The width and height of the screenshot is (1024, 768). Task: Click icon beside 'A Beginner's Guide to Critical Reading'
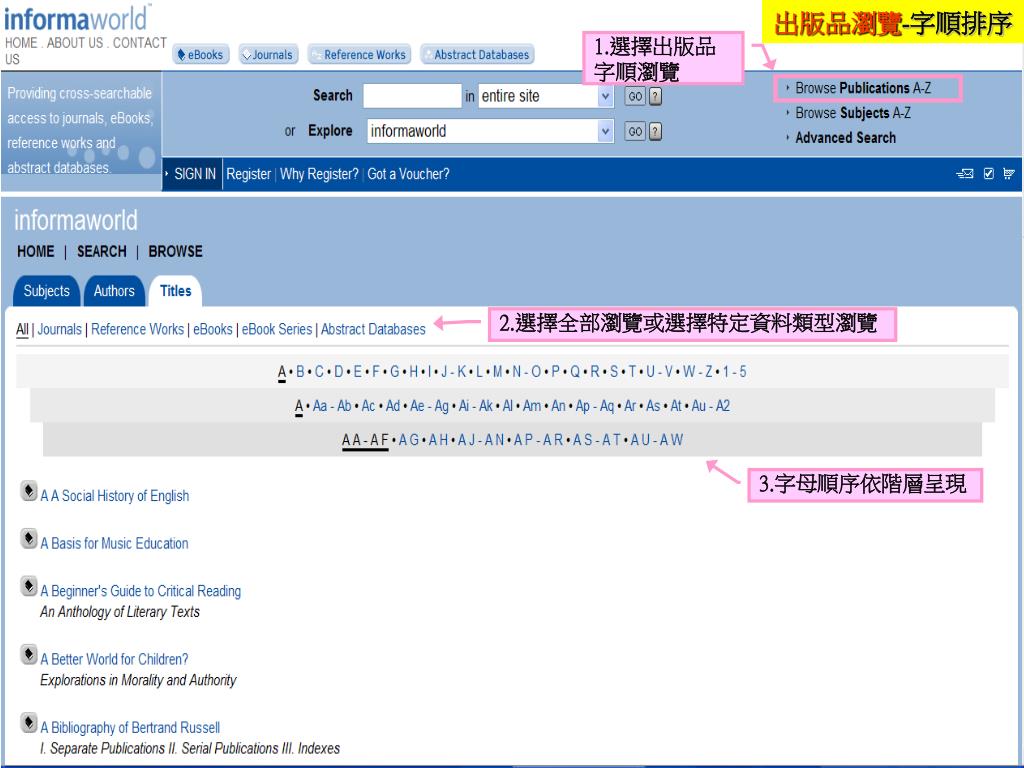[x=29, y=586]
